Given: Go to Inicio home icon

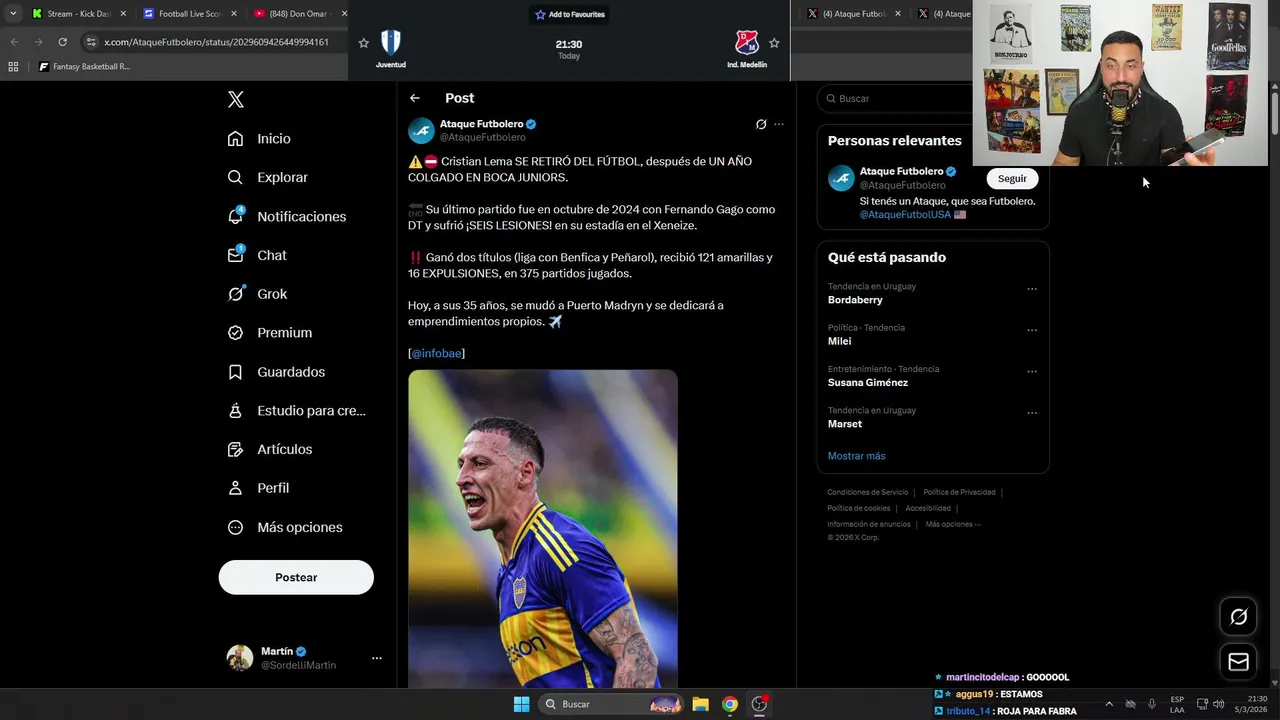Looking at the screenshot, I should point(235,139).
